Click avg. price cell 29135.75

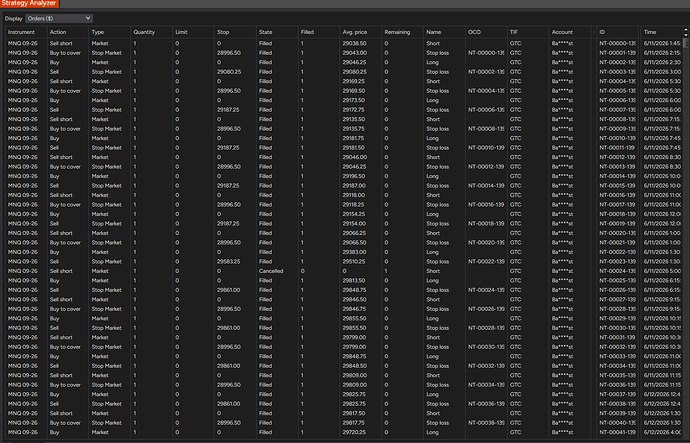point(355,129)
